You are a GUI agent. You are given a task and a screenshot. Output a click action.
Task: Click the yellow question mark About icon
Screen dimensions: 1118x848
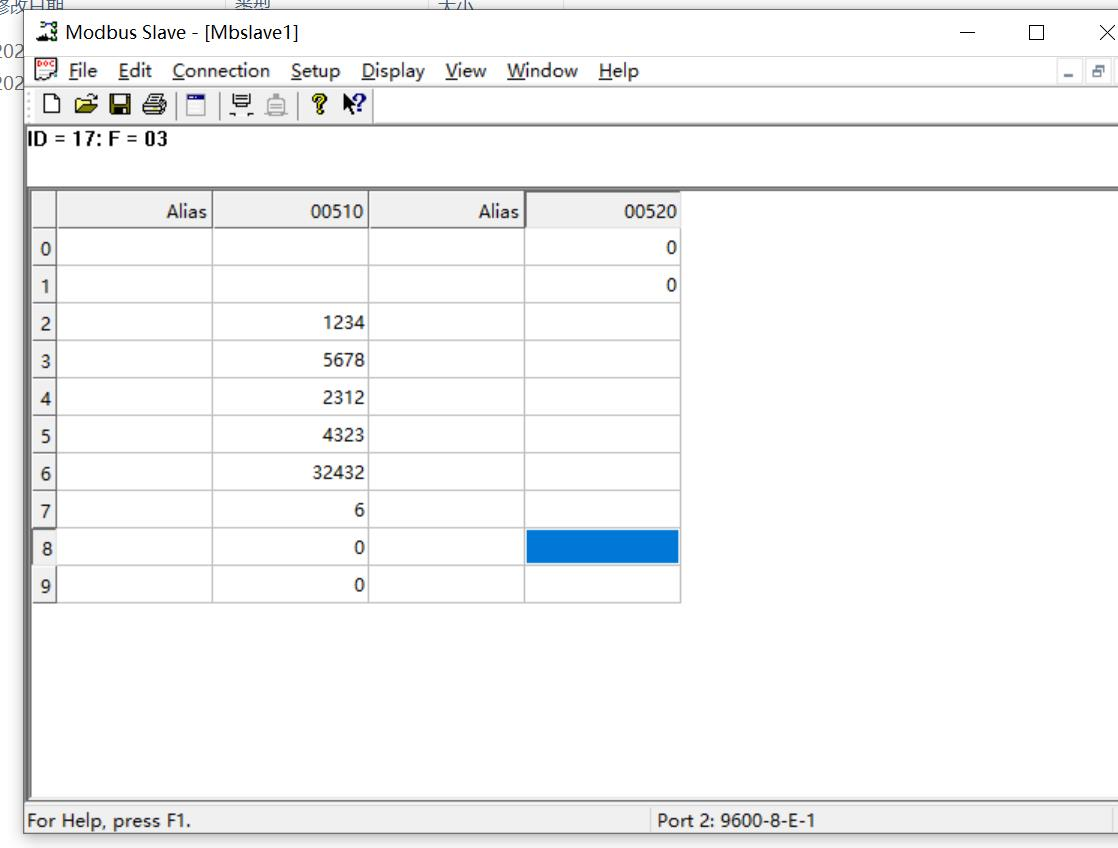point(319,104)
